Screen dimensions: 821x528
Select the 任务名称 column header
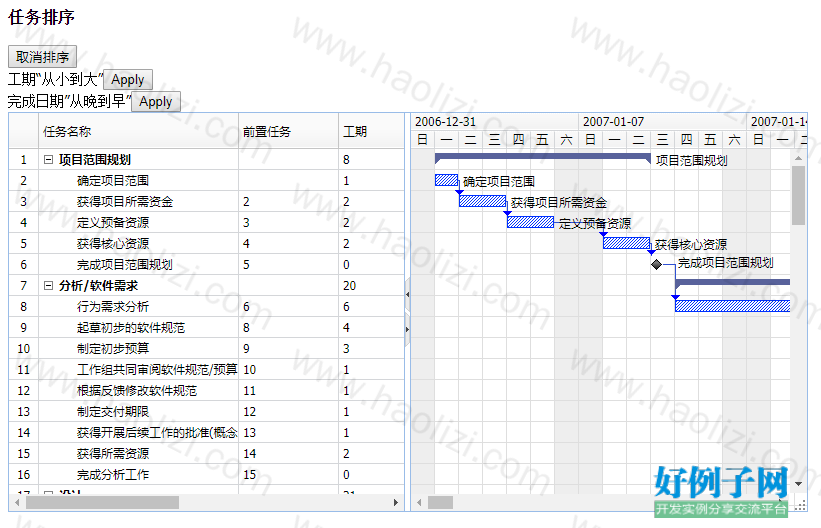[138, 131]
